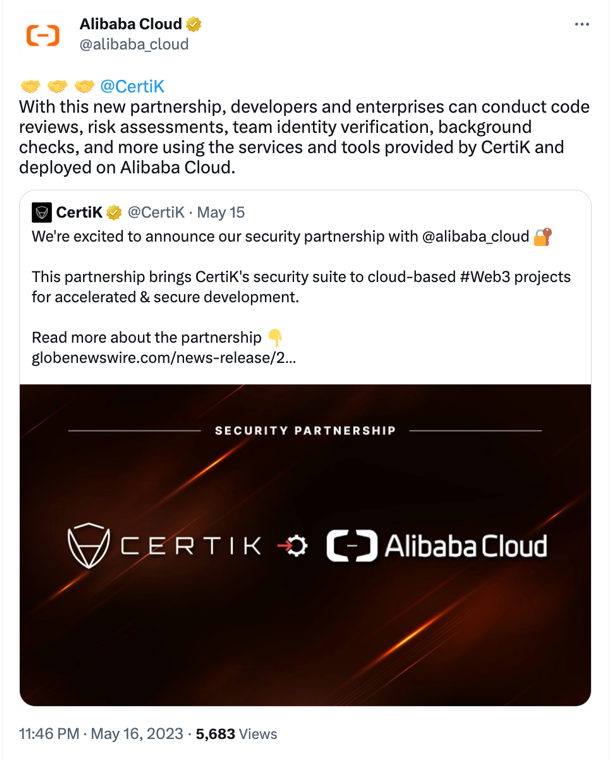The height and width of the screenshot is (760, 612).
Task: Open the globenewswire.com news release link
Action: [164, 356]
